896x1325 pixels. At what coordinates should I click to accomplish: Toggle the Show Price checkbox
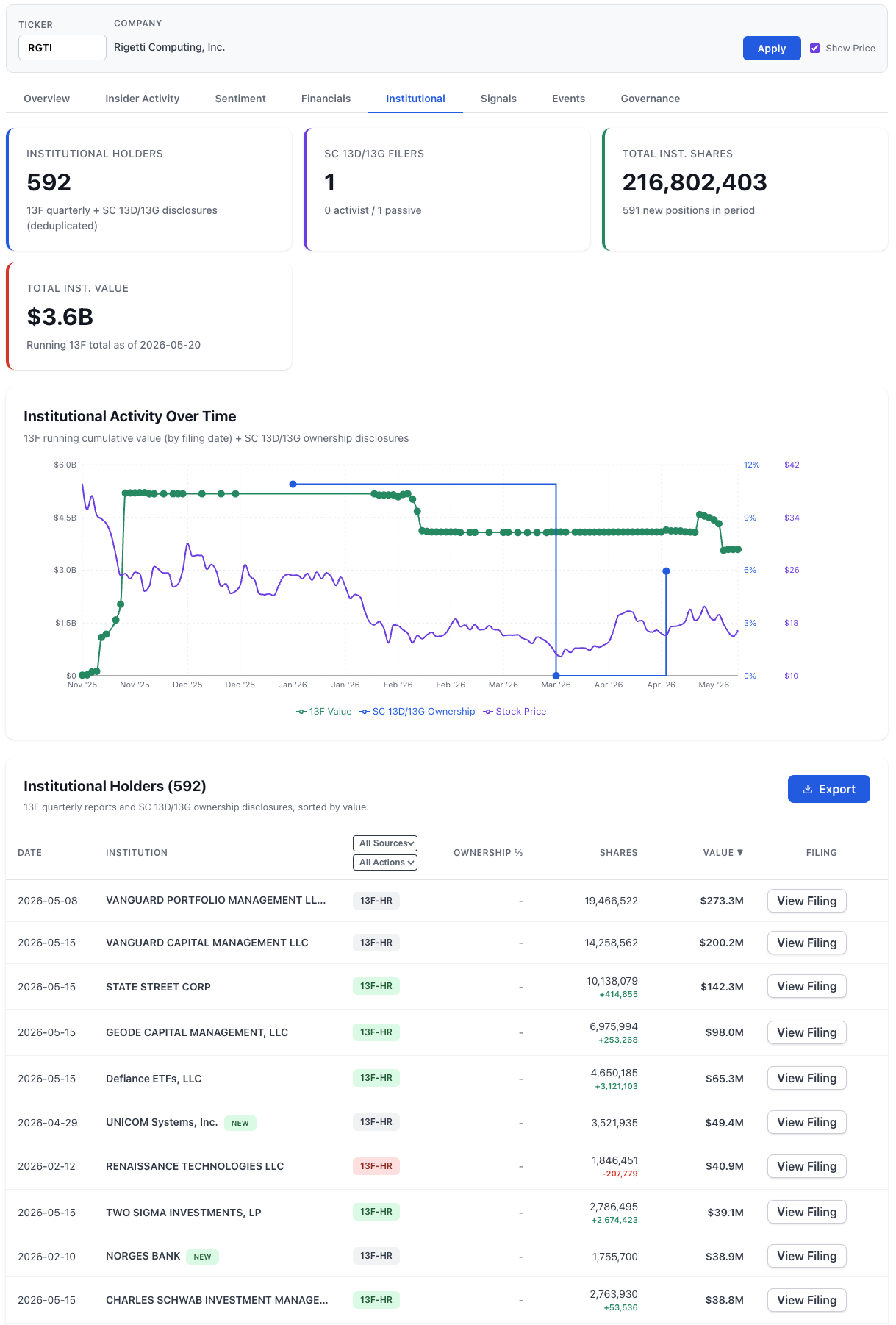click(814, 48)
